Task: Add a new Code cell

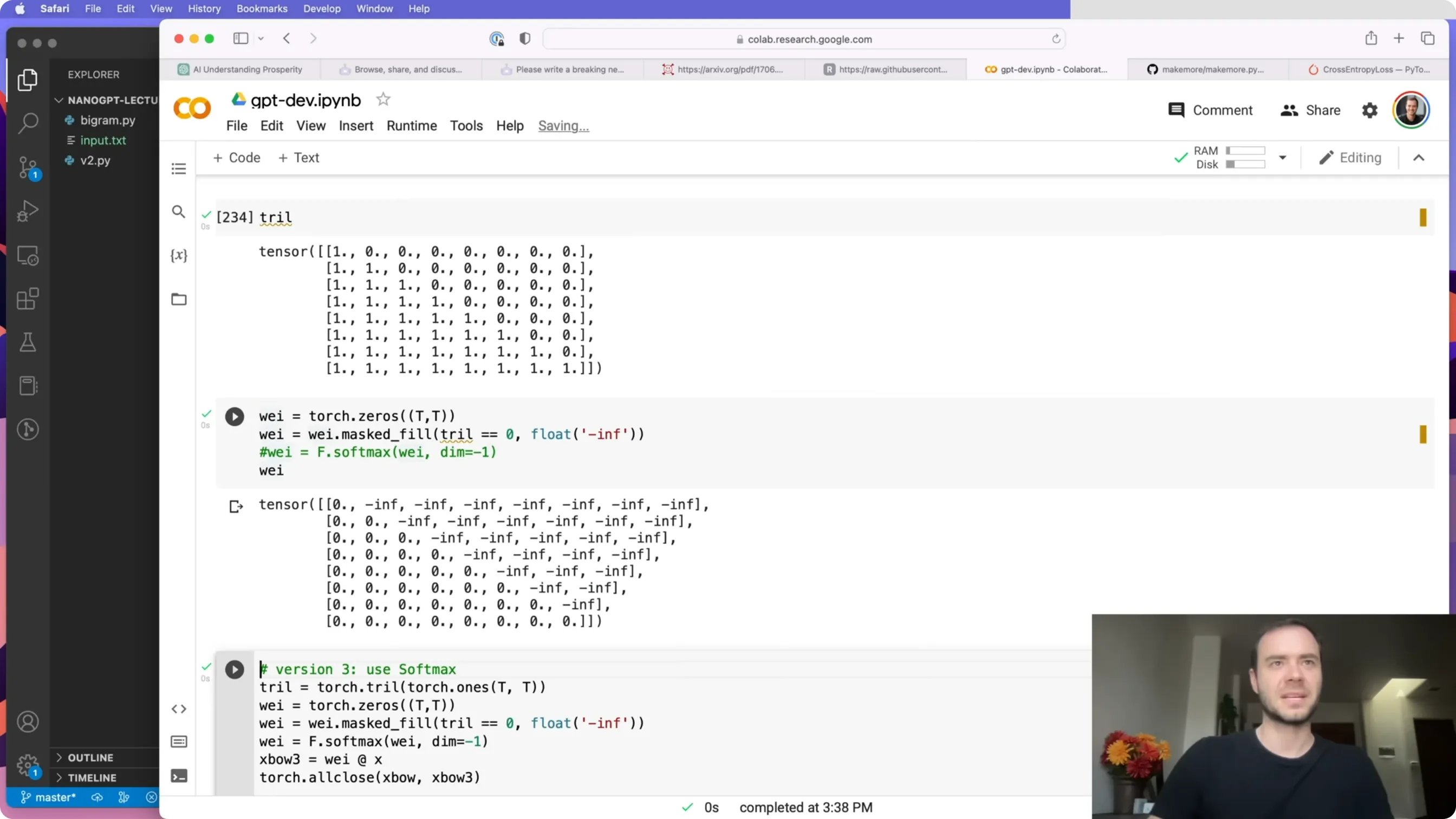Action: 236,158
